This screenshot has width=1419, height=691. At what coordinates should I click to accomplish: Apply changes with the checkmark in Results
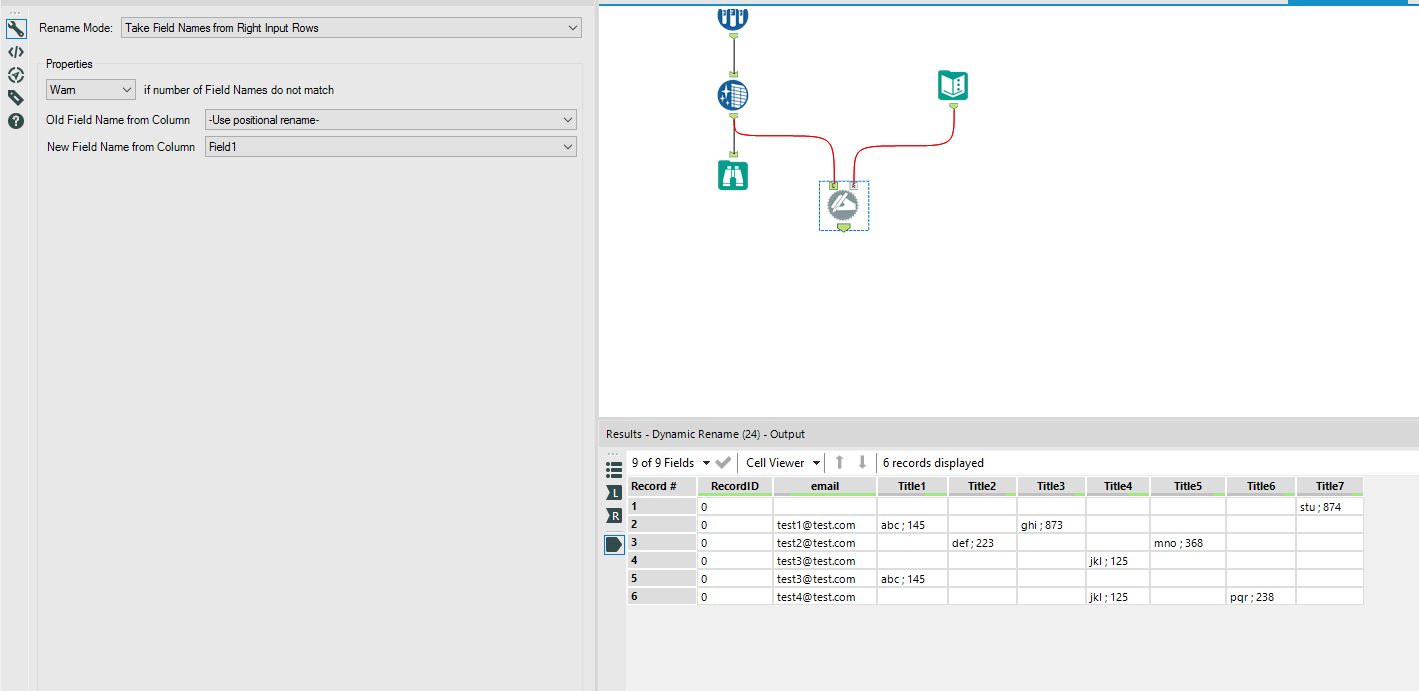tap(723, 462)
